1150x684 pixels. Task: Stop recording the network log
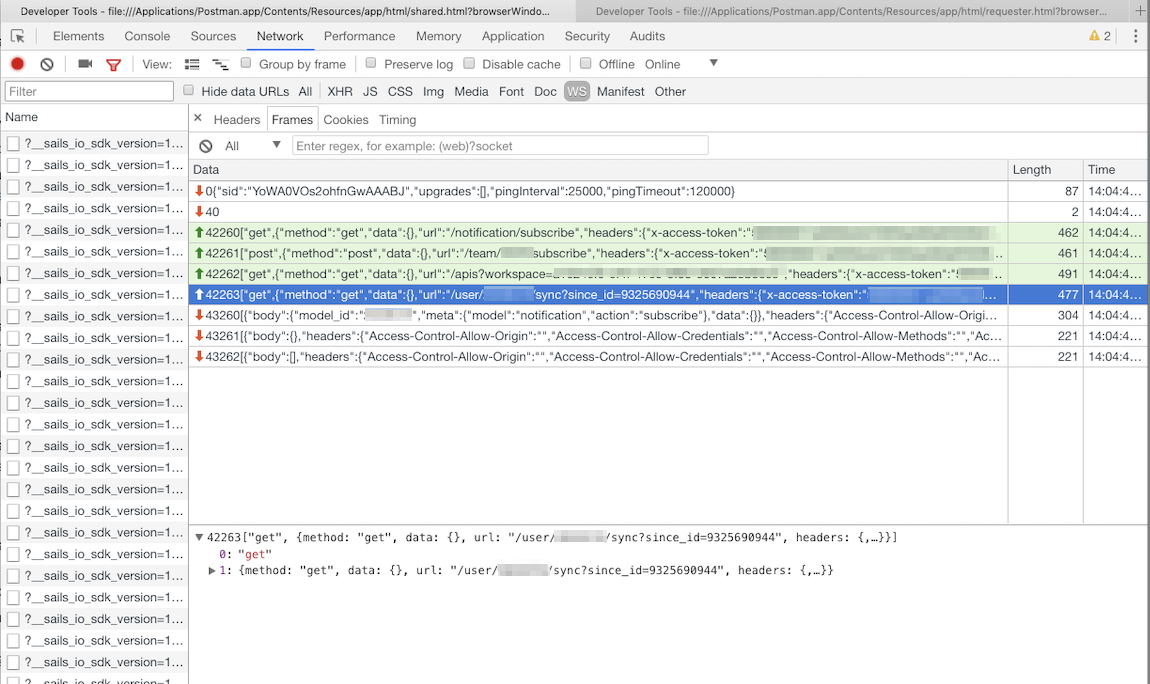[16, 63]
